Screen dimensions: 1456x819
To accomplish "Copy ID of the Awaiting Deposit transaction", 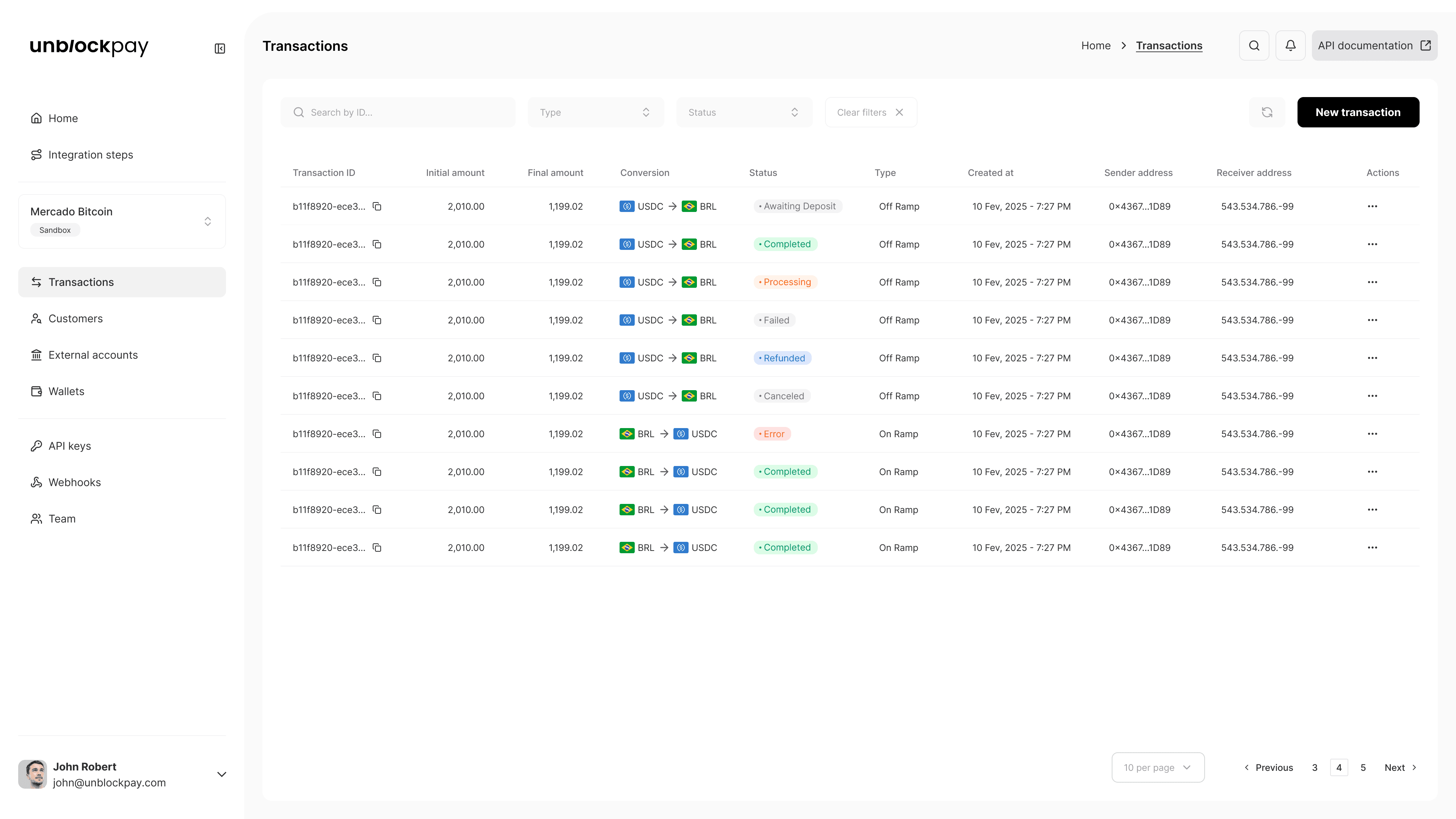I will point(377,206).
